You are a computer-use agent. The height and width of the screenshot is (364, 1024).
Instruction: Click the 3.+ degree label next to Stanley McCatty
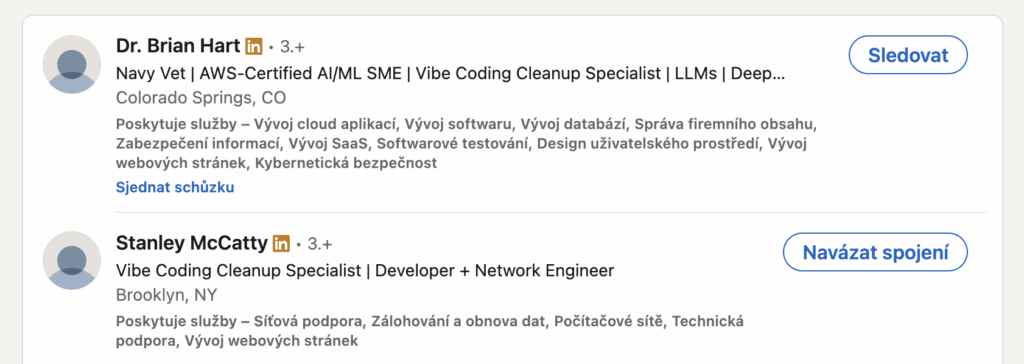pyautogui.click(x=320, y=244)
